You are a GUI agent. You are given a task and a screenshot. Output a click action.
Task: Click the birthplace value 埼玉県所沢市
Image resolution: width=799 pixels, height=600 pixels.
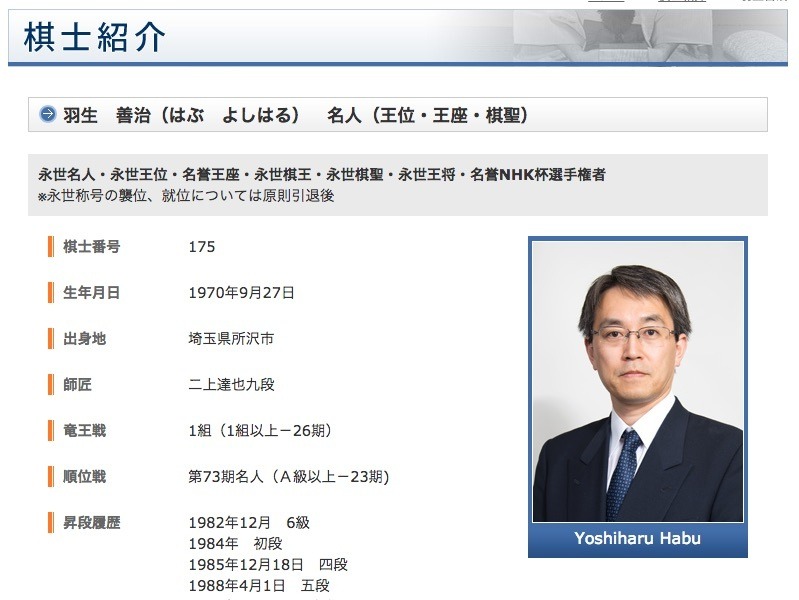230,339
